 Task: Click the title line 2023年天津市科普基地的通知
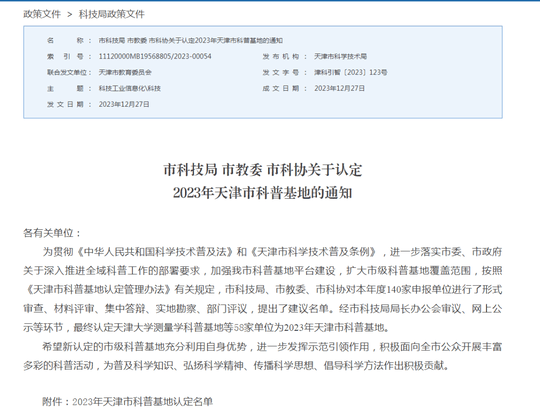(x=263, y=193)
